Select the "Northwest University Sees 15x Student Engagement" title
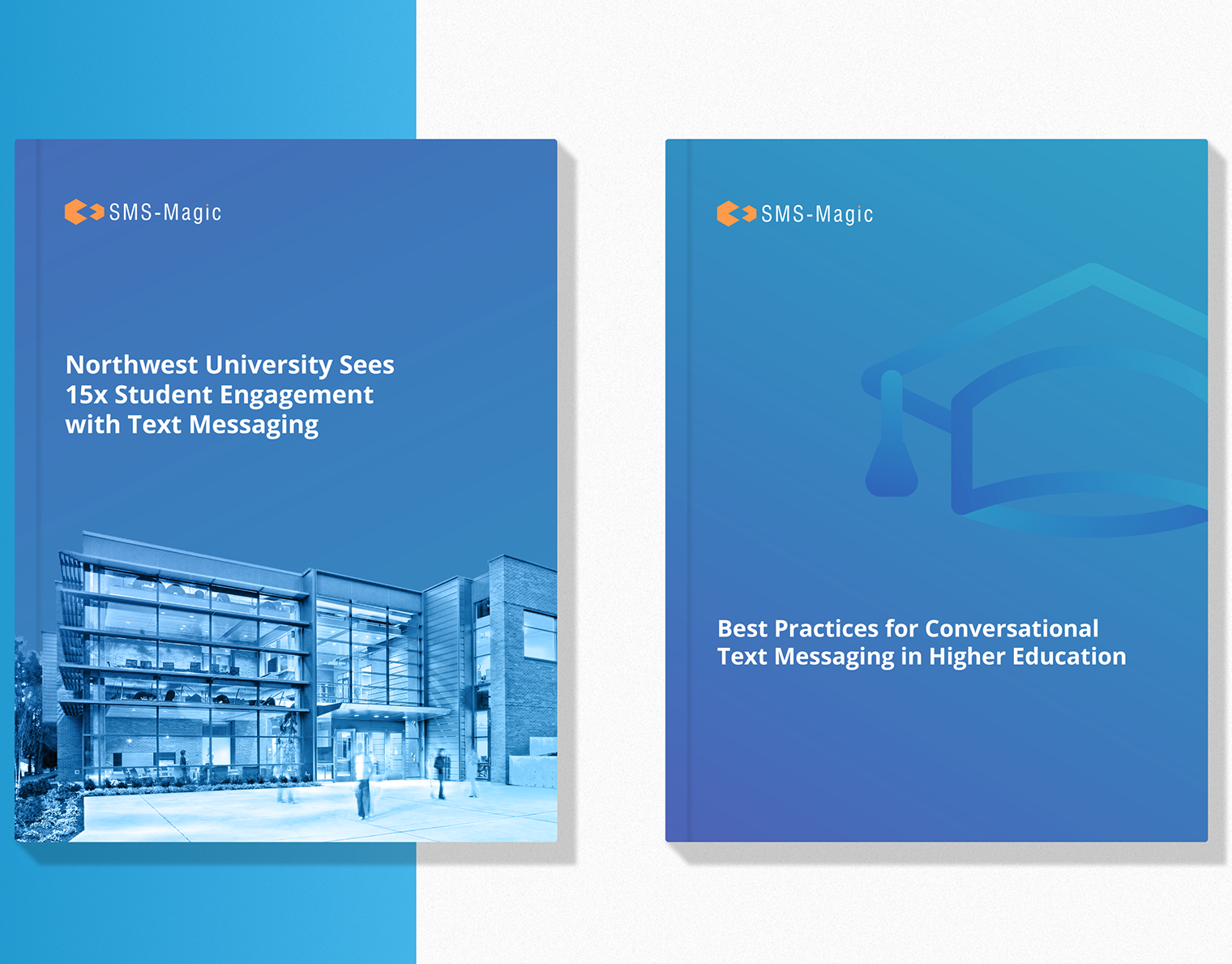 pyautogui.click(x=229, y=395)
